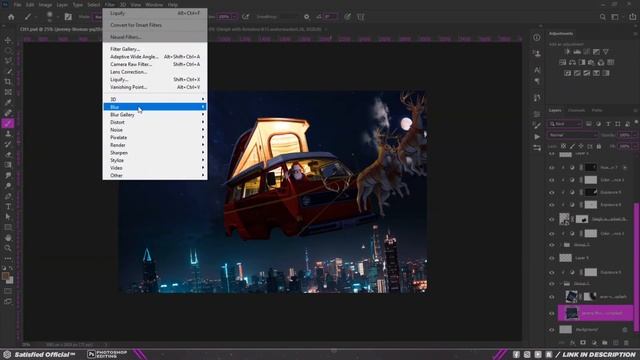Viewport: 640px width, 360px height.
Task: Toggle lock all padlock in Layers panel
Action: coord(599,146)
